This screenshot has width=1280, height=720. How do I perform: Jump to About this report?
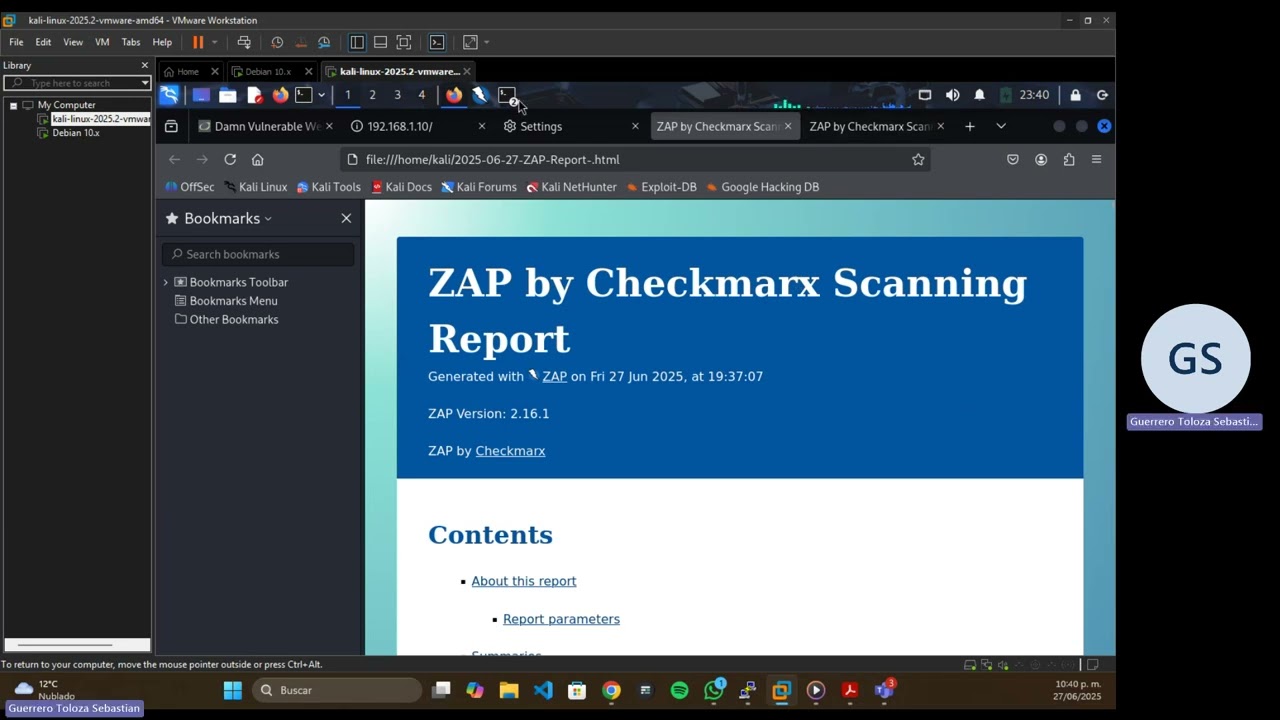point(524,581)
